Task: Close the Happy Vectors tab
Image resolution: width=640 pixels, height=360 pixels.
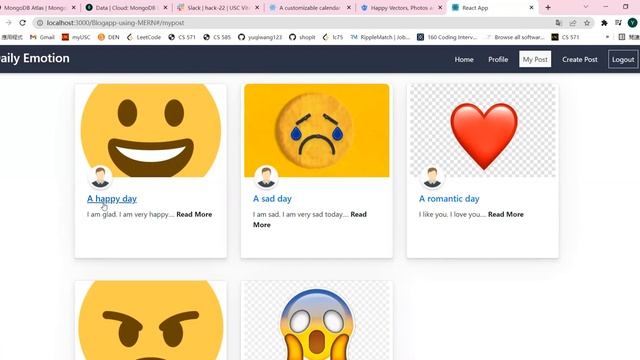Action: coord(440,7)
